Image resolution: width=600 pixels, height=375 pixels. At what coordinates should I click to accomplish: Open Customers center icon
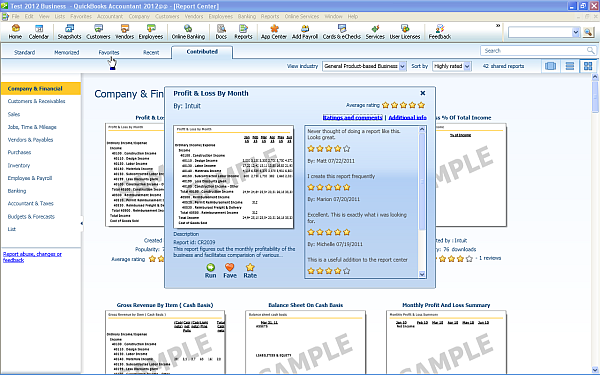coord(98,32)
